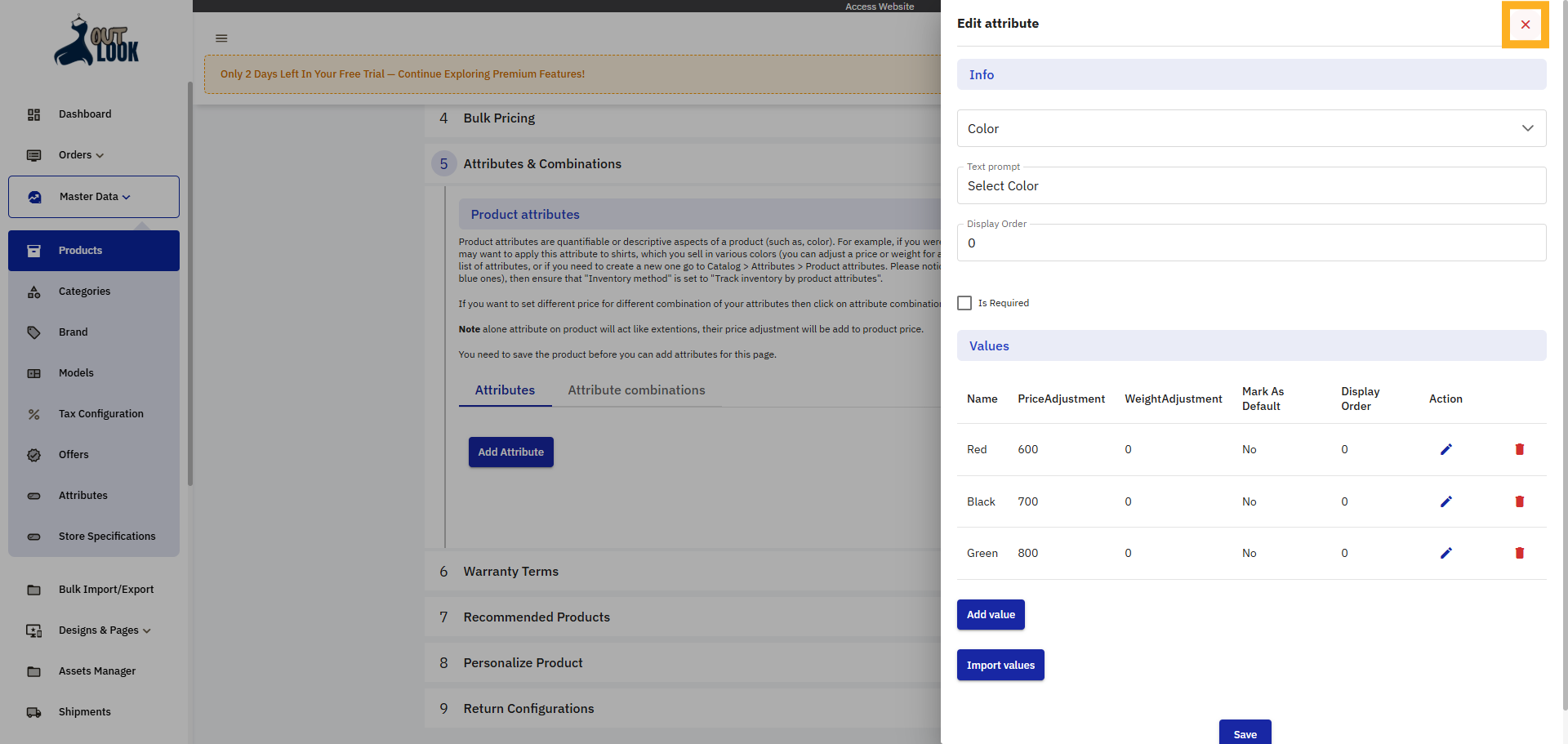Select the Dashboard icon in the sidebar
Screen dimensions: 1568x744
click(33, 114)
